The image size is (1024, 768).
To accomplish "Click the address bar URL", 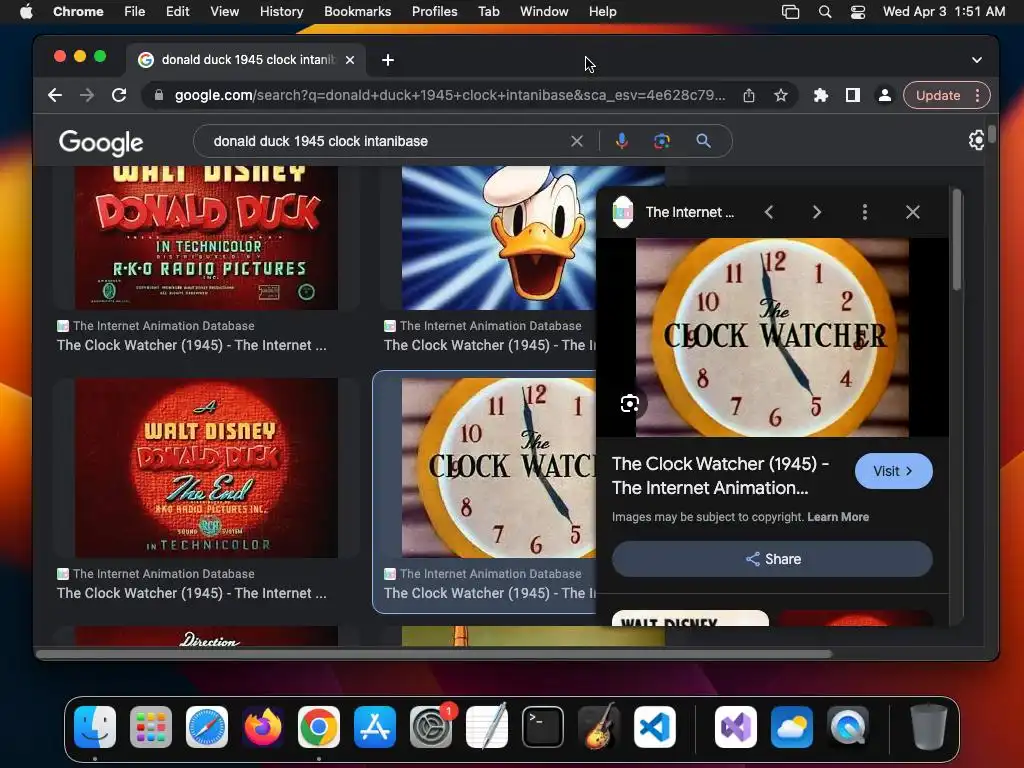I will click(x=449, y=95).
